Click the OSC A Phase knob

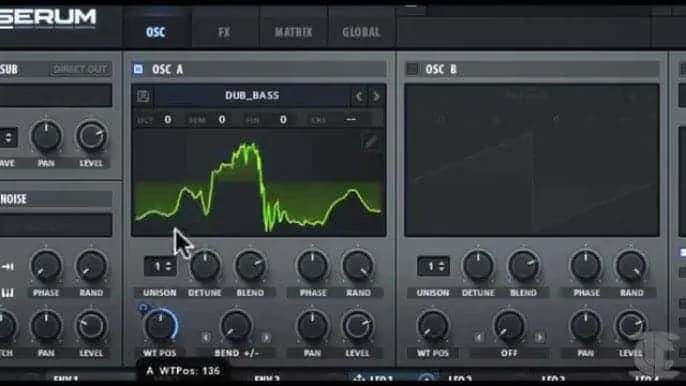(x=312, y=266)
